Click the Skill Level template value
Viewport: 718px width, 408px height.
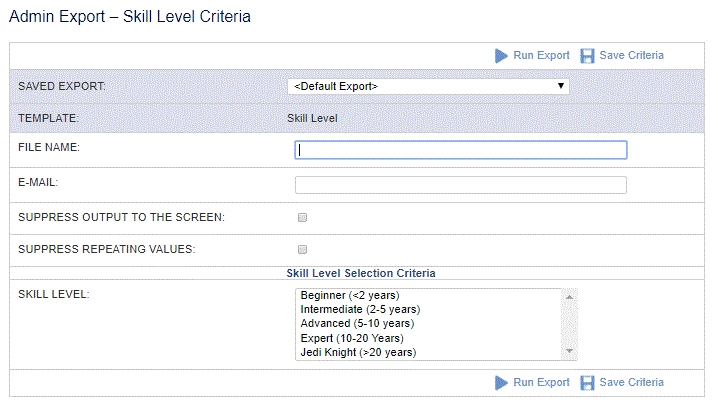point(312,118)
